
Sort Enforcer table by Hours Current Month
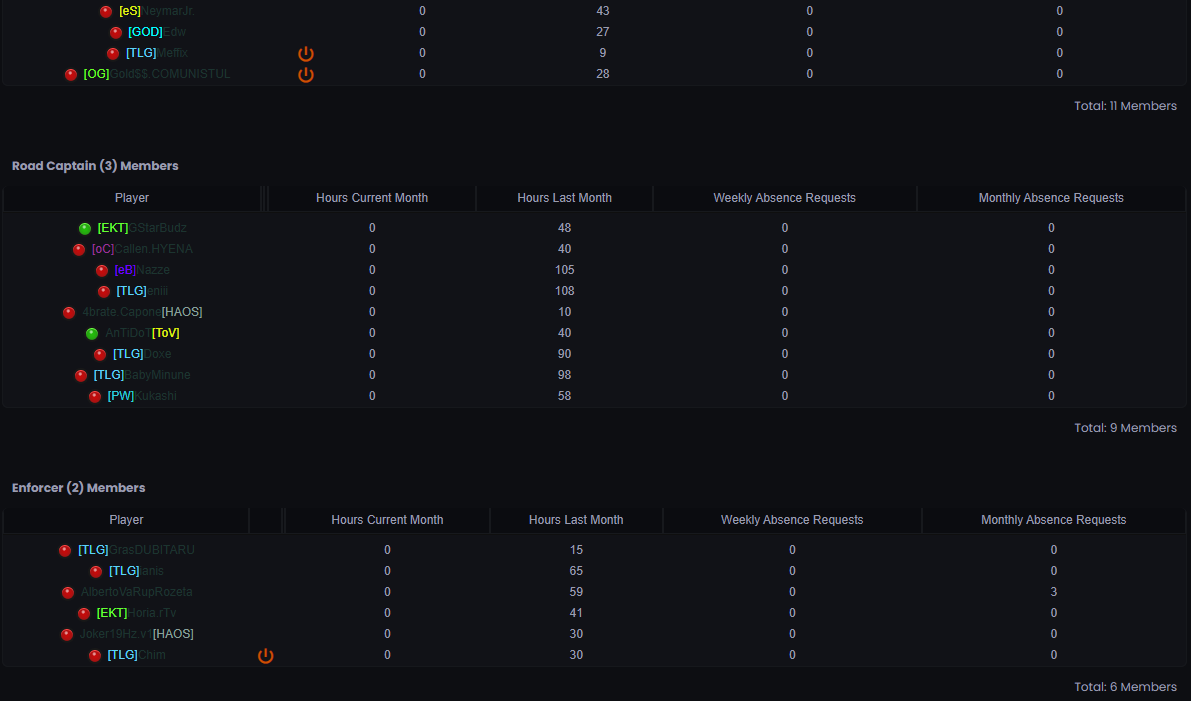pos(387,520)
